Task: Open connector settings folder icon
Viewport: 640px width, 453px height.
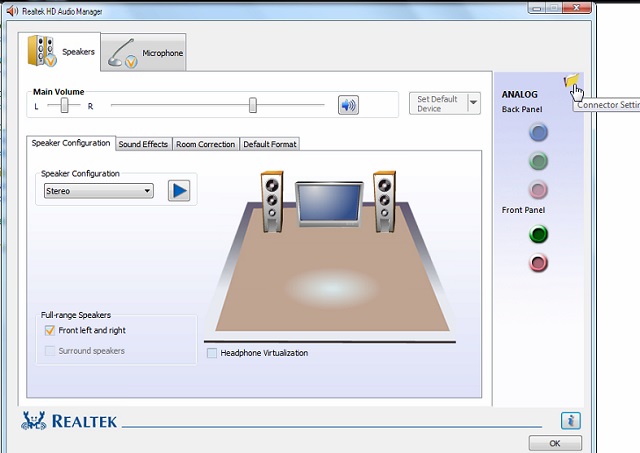Action: [x=571, y=82]
